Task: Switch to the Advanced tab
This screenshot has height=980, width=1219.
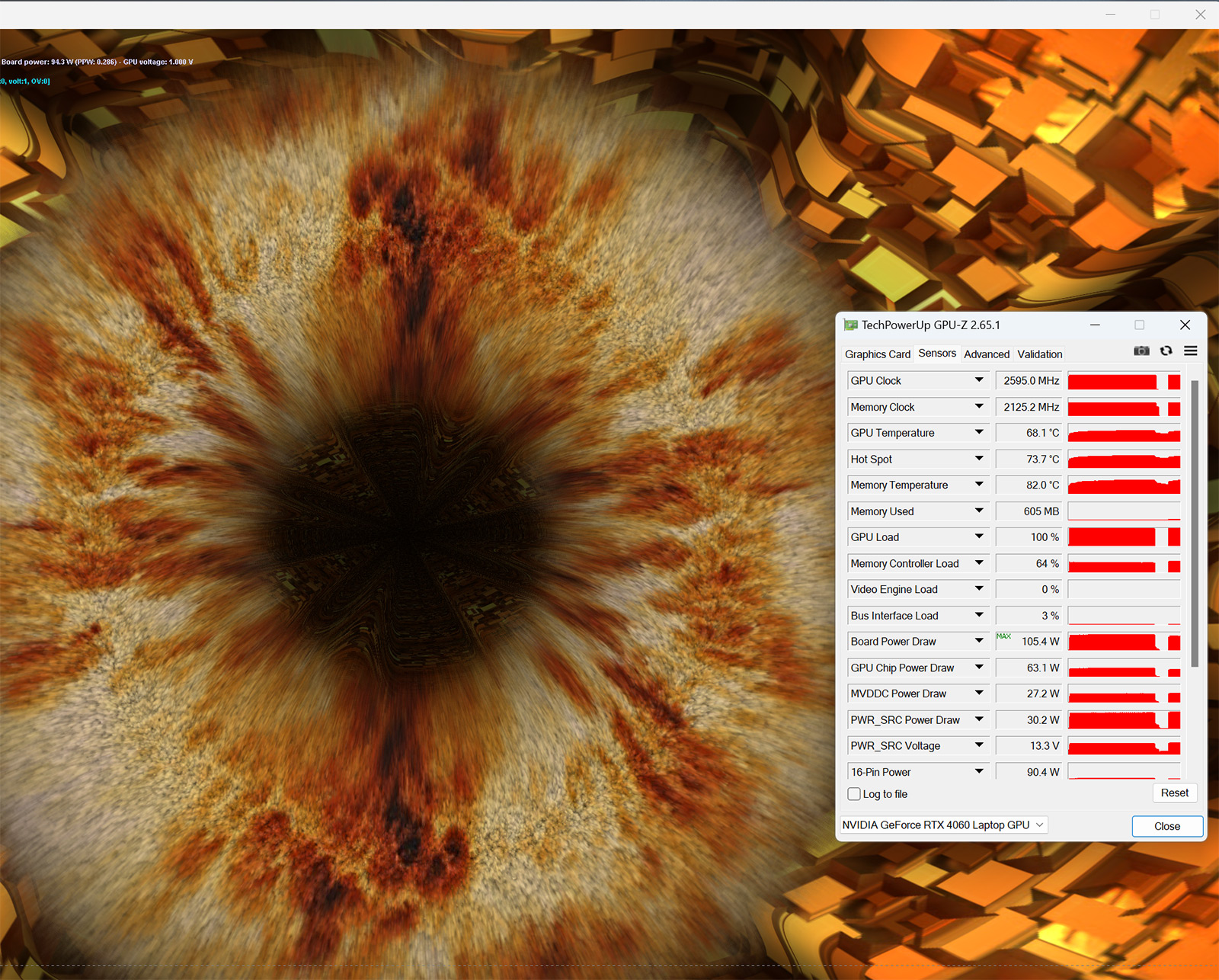Action: 987,354
